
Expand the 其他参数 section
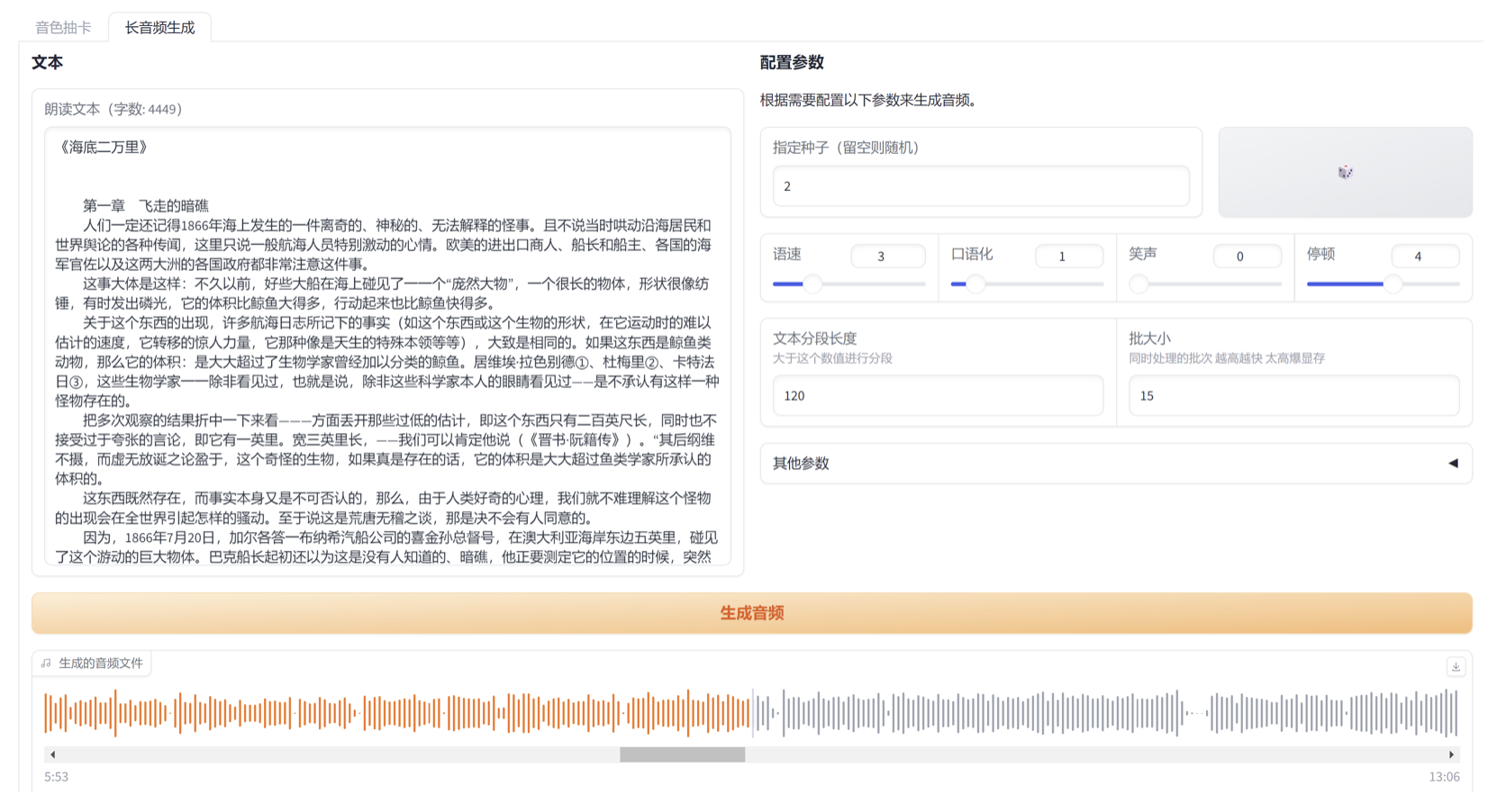(x=1116, y=464)
